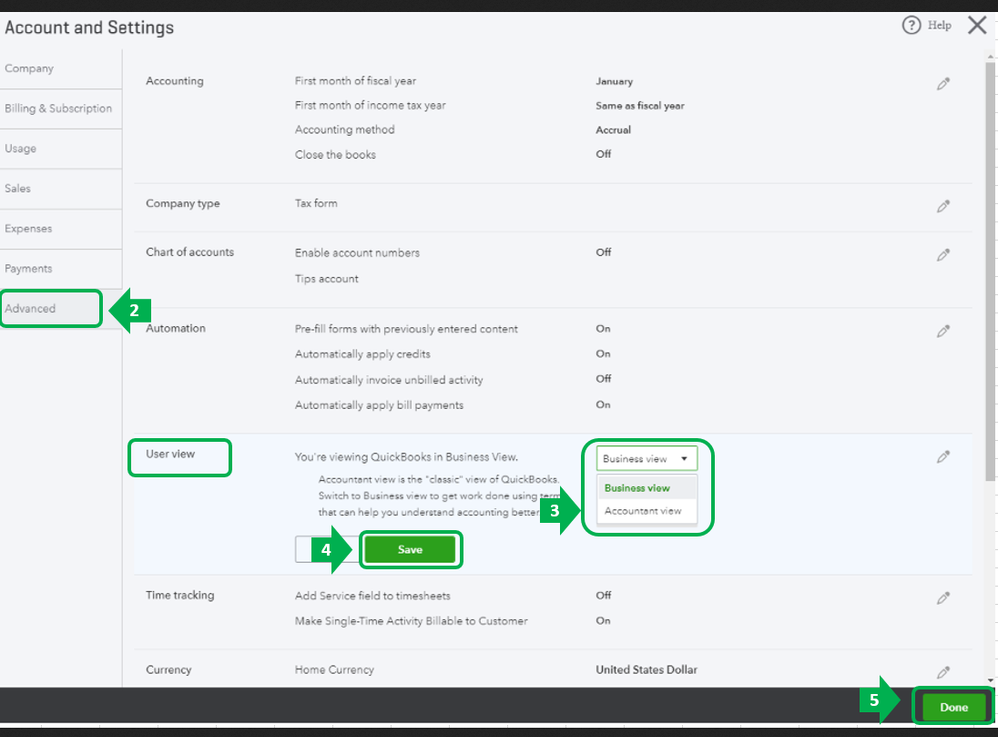Click the green Save button
998x737 pixels.
click(411, 549)
